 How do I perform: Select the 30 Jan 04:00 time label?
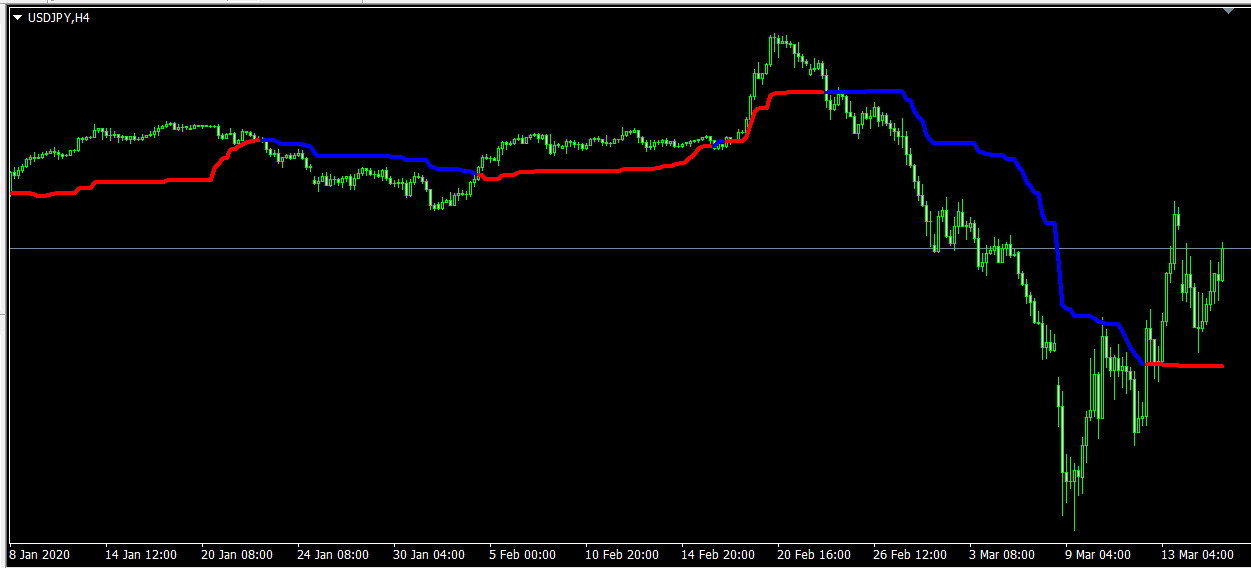(429, 554)
